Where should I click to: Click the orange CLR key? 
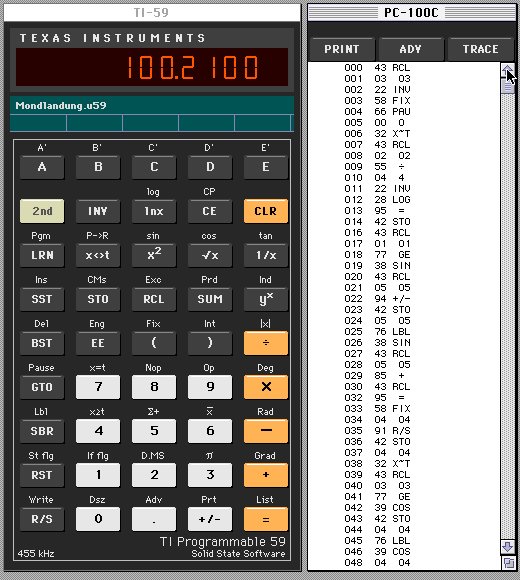266,211
